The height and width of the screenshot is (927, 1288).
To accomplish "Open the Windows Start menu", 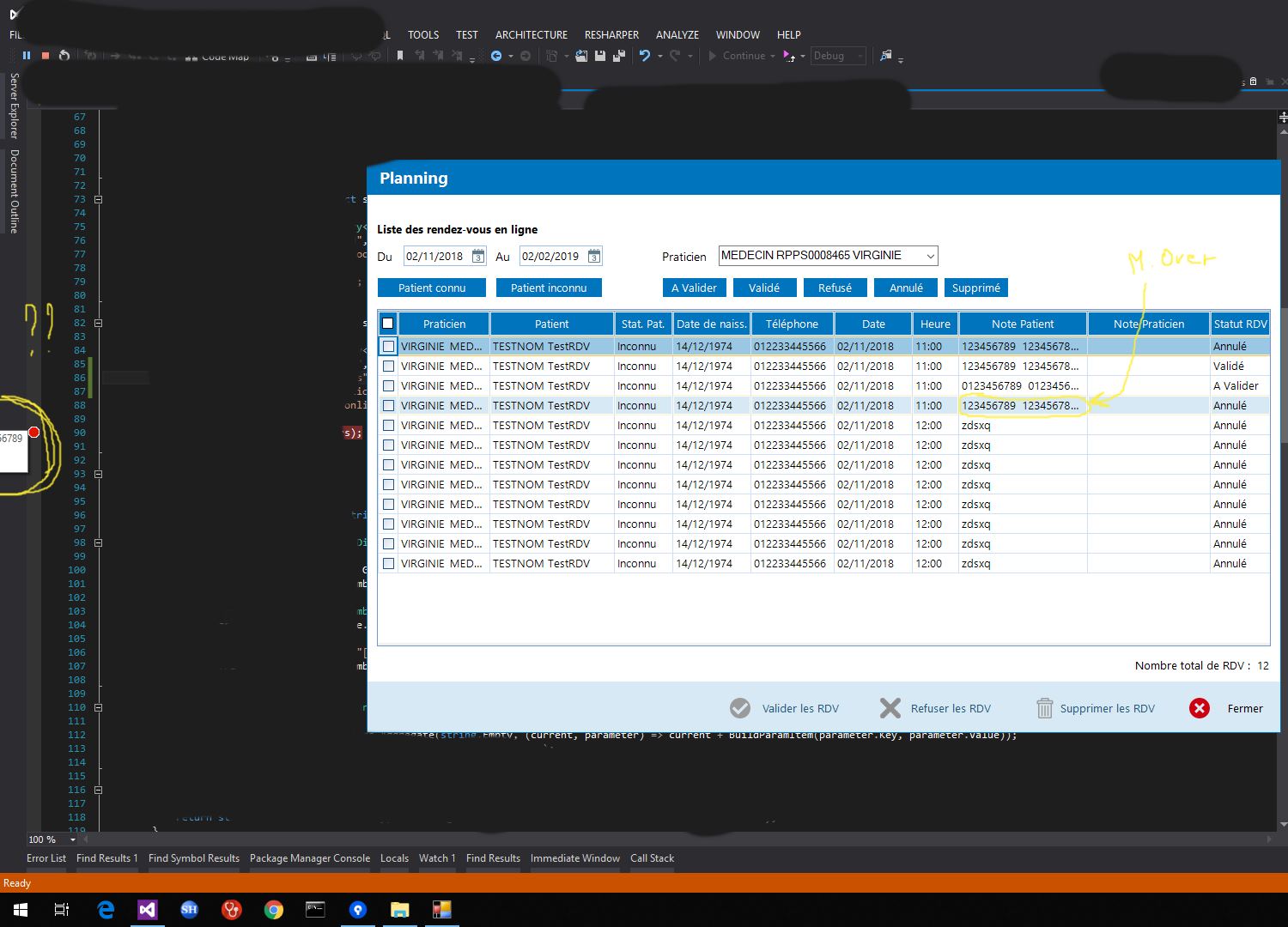I will (x=21, y=910).
